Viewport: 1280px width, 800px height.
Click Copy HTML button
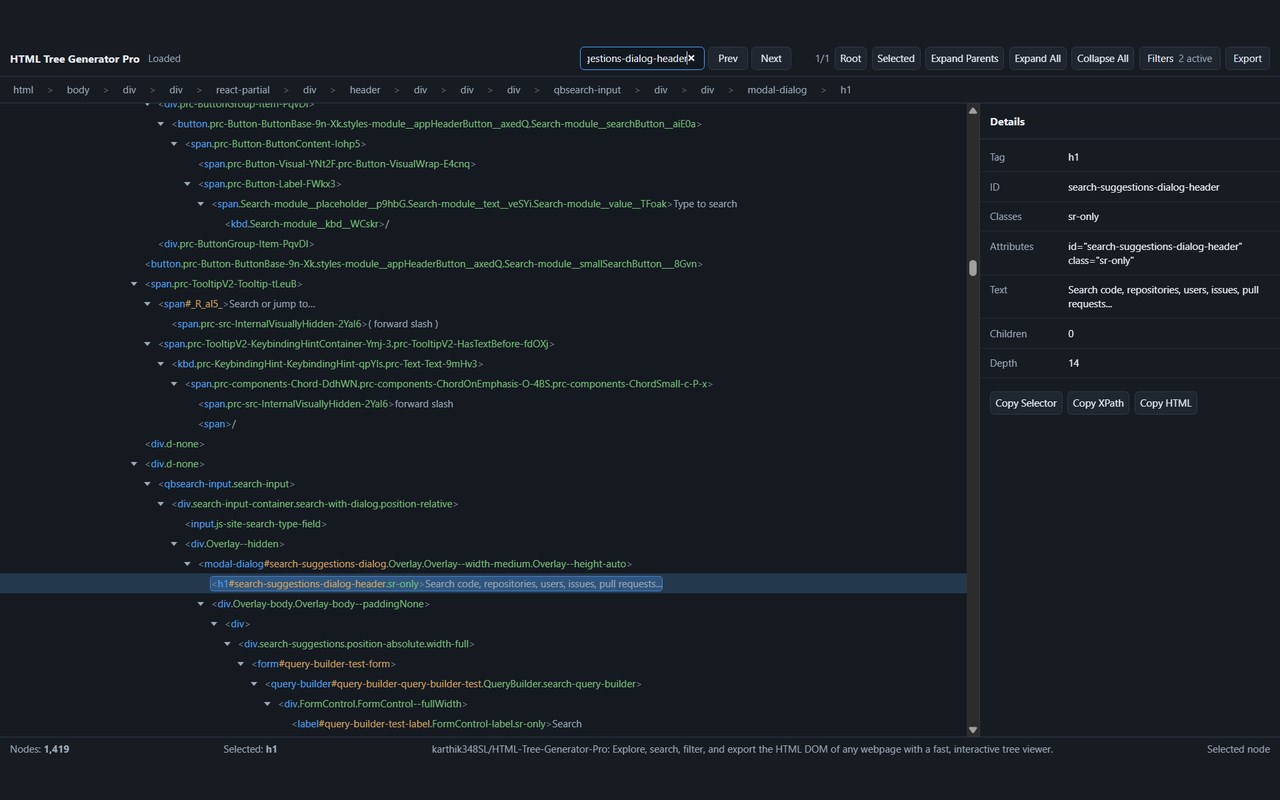click(1165, 403)
